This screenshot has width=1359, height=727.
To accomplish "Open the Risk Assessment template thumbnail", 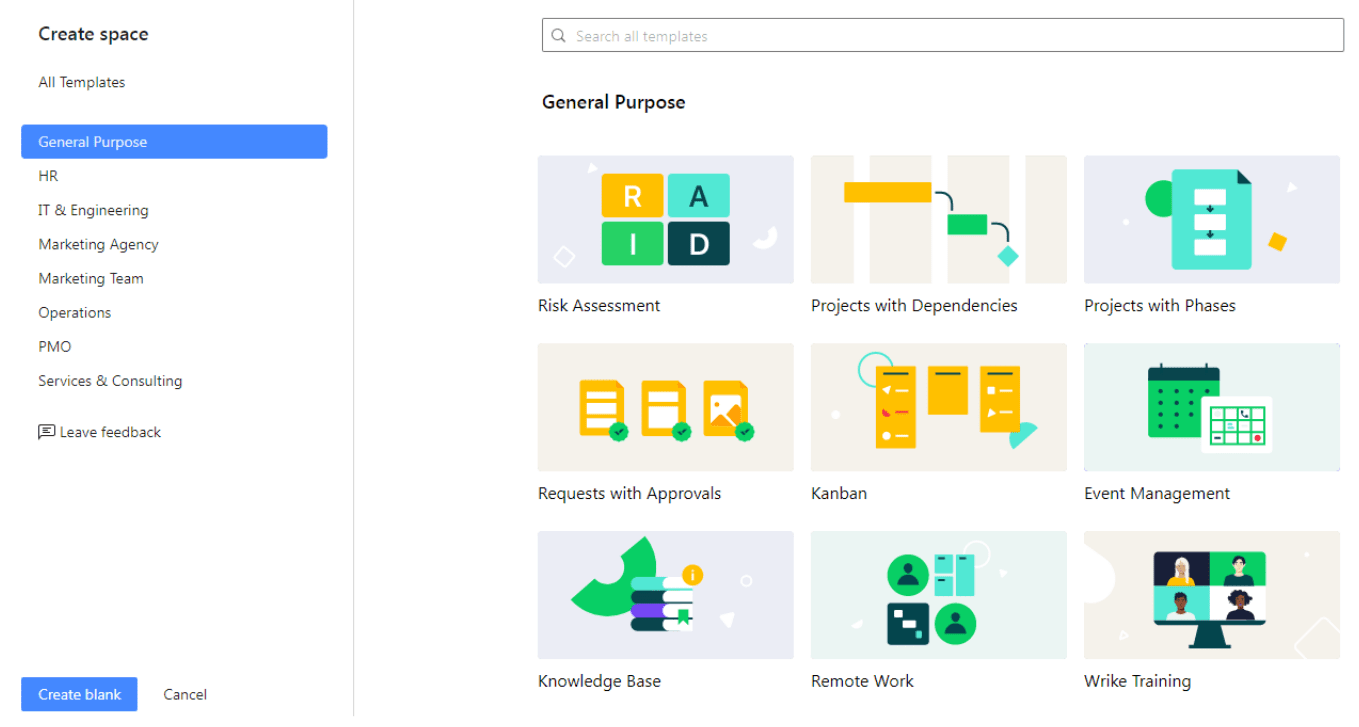I will click(665, 219).
